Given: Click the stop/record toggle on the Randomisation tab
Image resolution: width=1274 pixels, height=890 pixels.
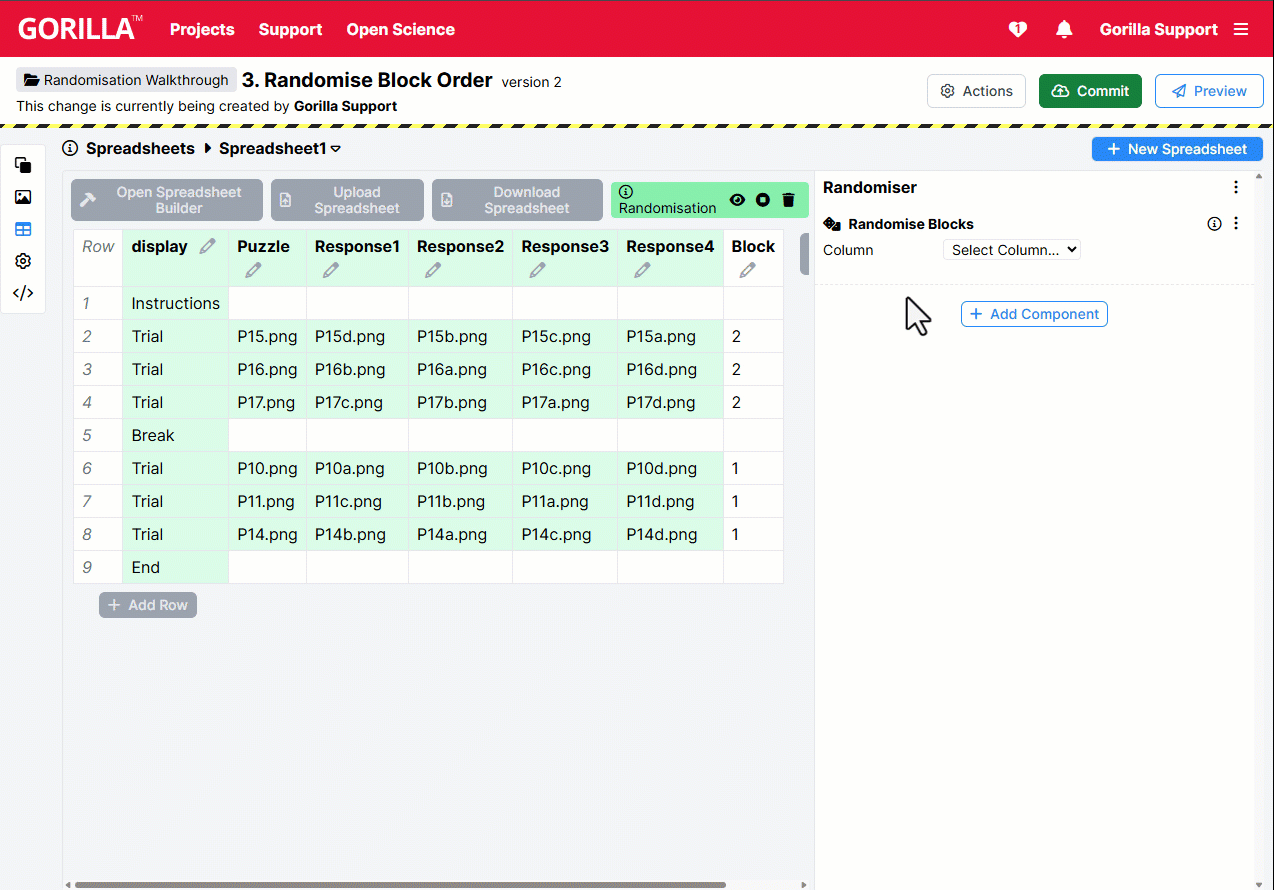Looking at the screenshot, I should pyautogui.click(x=762, y=200).
